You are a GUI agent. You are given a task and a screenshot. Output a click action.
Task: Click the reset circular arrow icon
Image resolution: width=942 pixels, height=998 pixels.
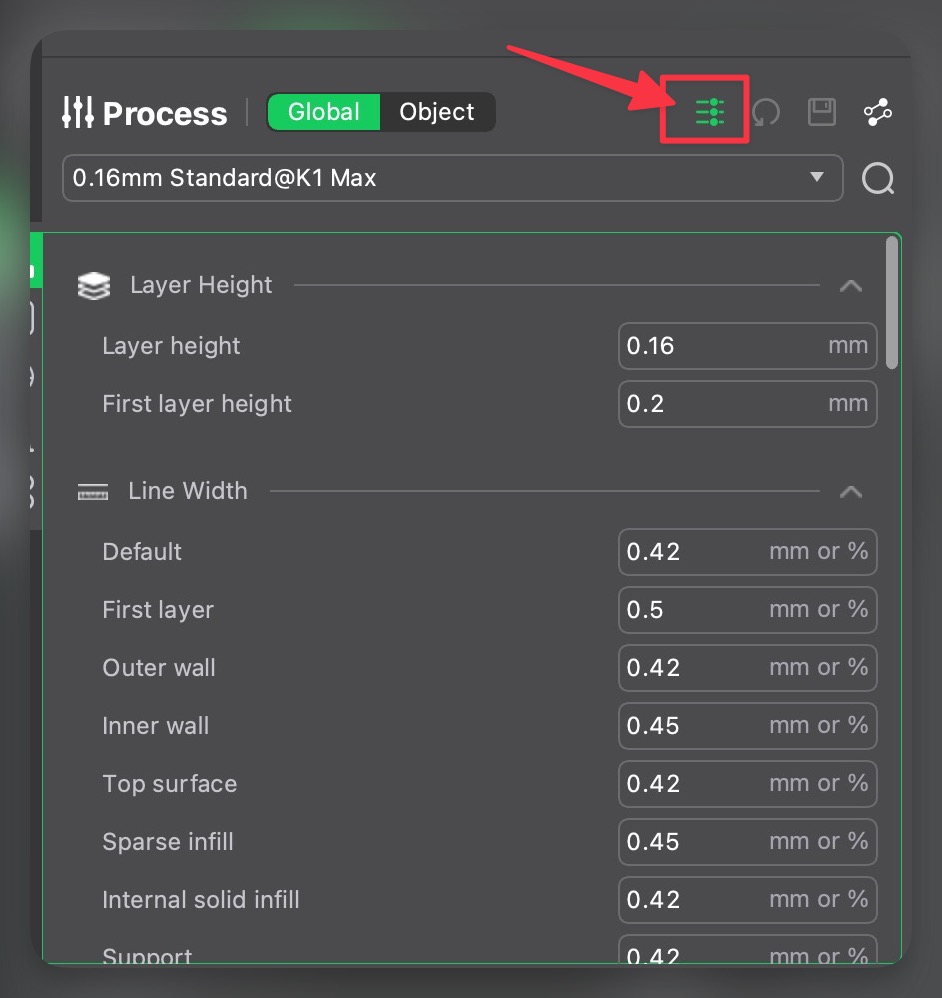[766, 112]
